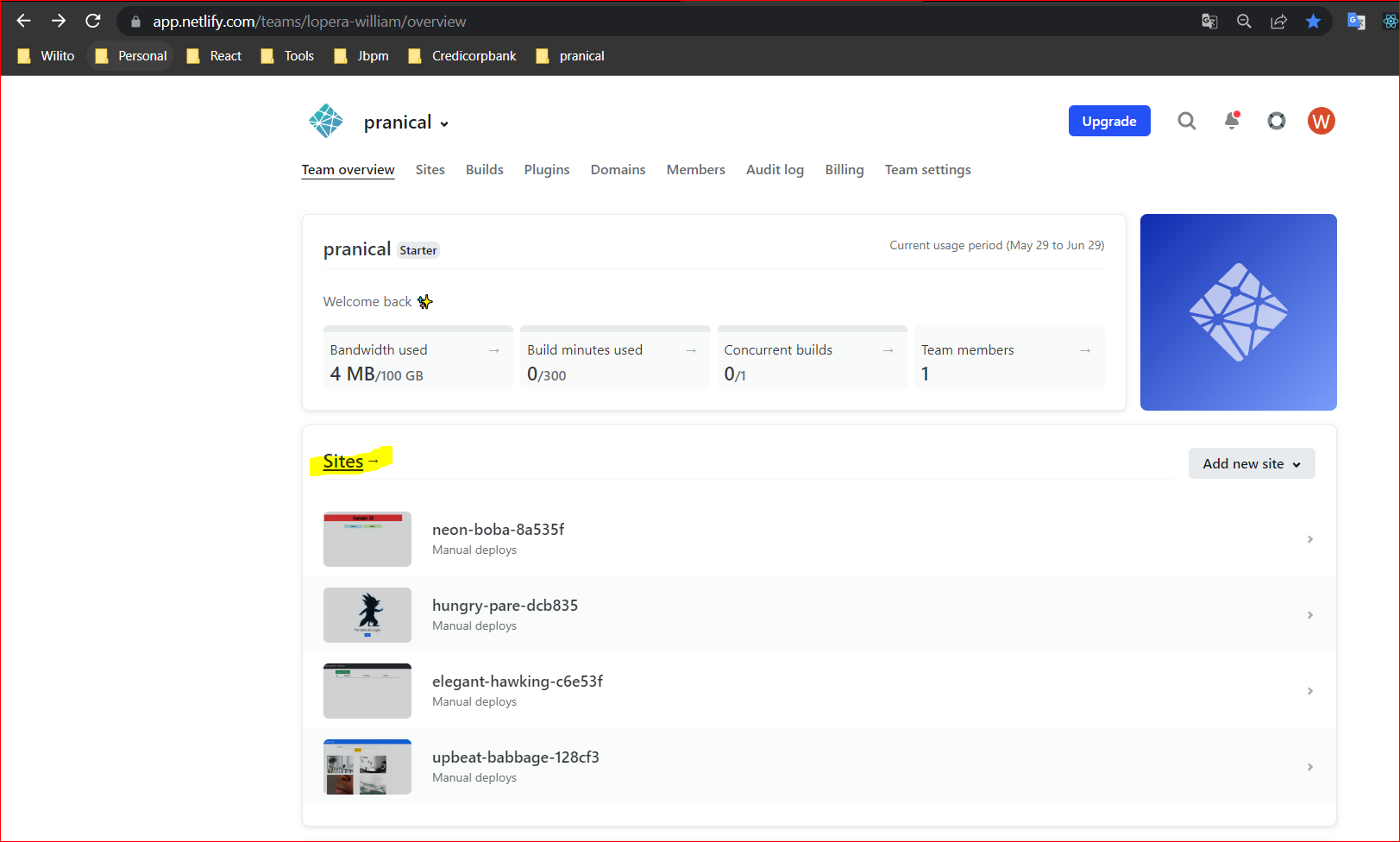This screenshot has height=842, width=1400.
Task: Open the Team settings tab
Action: pos(928,170)
